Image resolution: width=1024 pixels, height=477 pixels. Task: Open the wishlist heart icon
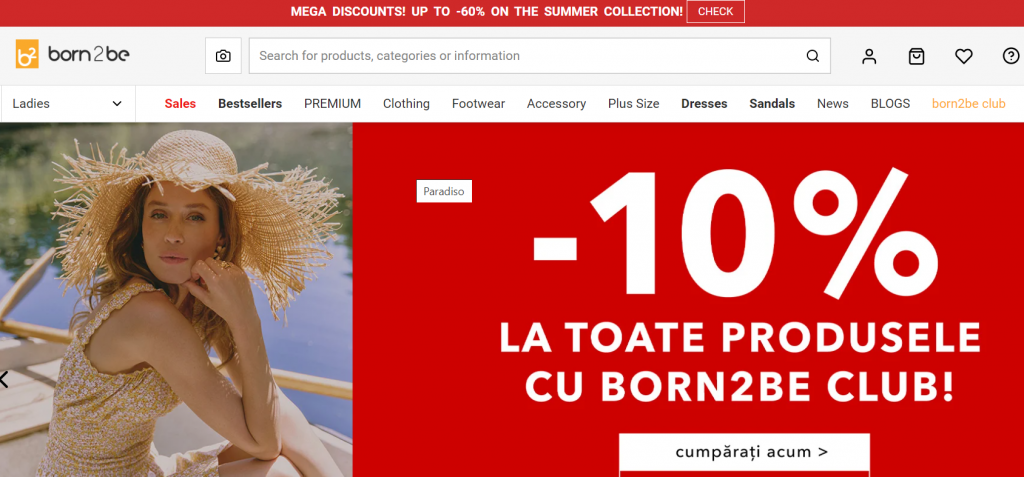[963, 56]
